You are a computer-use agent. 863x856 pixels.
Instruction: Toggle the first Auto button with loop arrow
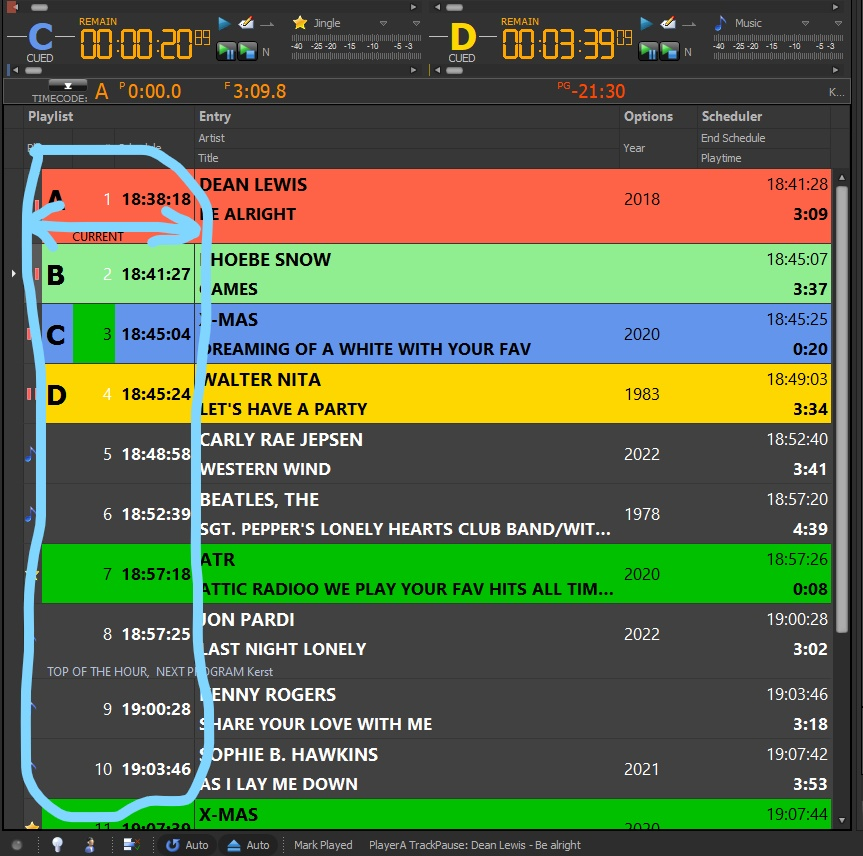(x=187, y=845)
